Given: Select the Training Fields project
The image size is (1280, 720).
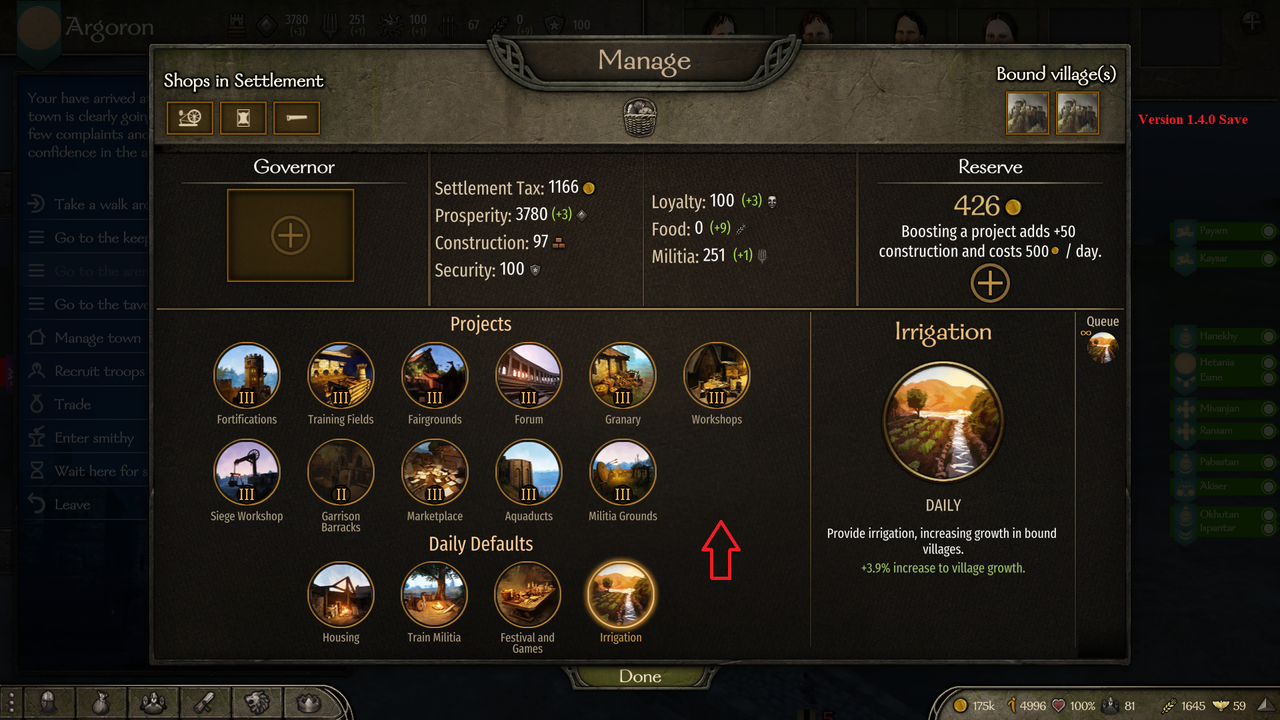Looking at the screenshot, I should [x=341, y=376].
